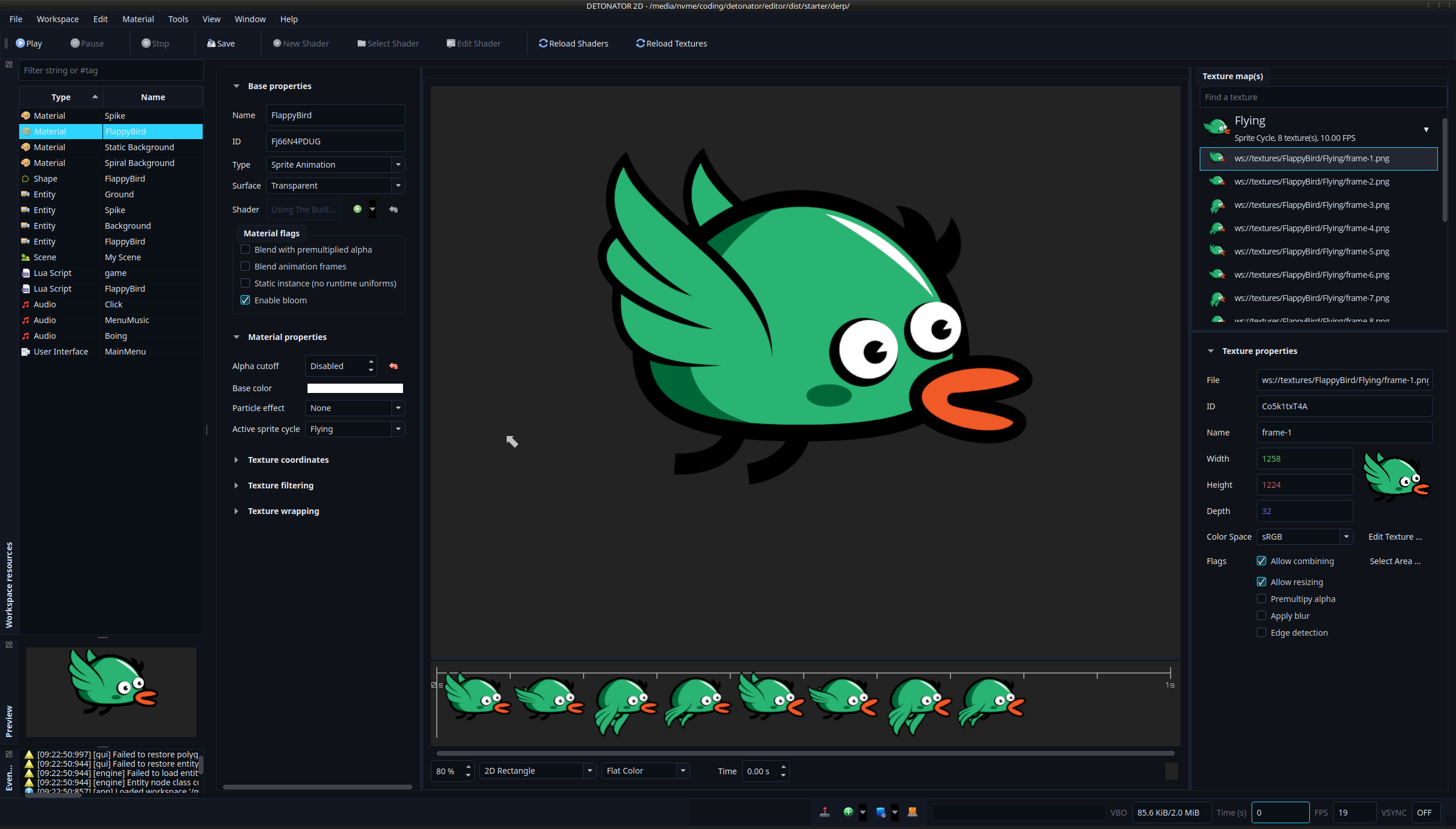The width and height of the screenshot is (1456, 829).
Task: Click the green plus icon in status bar
Action: coord(848,812)
